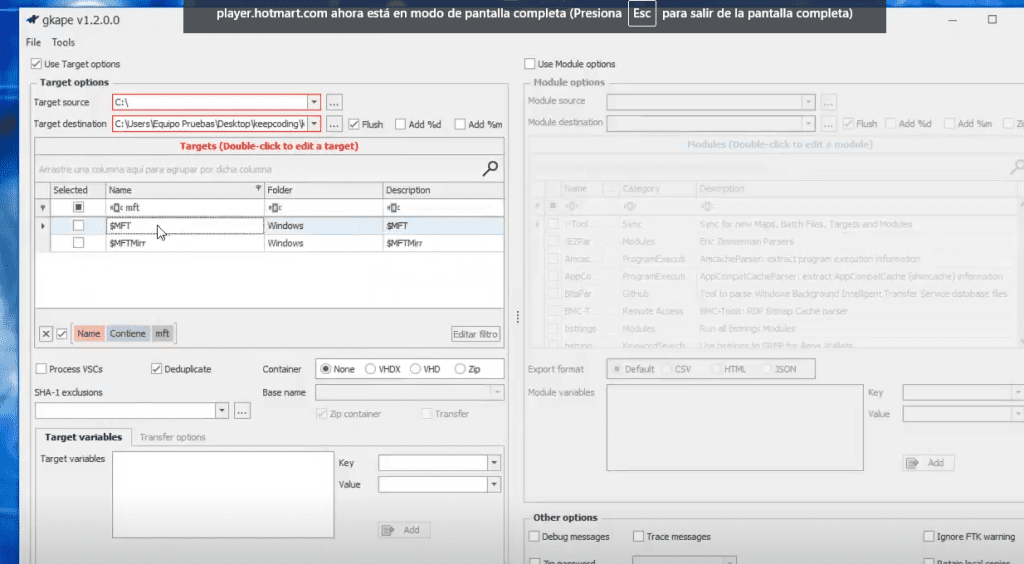1024x564 pixels.
Task: Toggle the filter-row Selected checkbox
Action: (78, 207)
